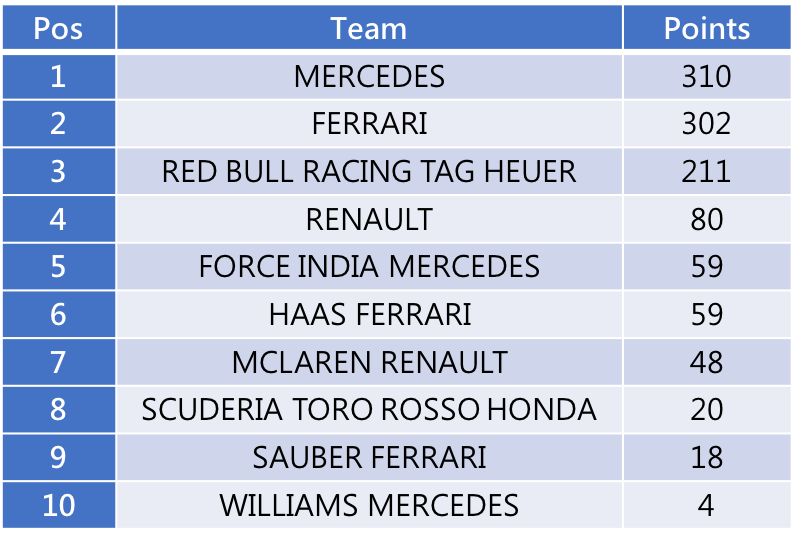Image resolution: width=796 pixels, height=539 pixels.
Task: Click the 48 points cell
Action: click(707, 362)
